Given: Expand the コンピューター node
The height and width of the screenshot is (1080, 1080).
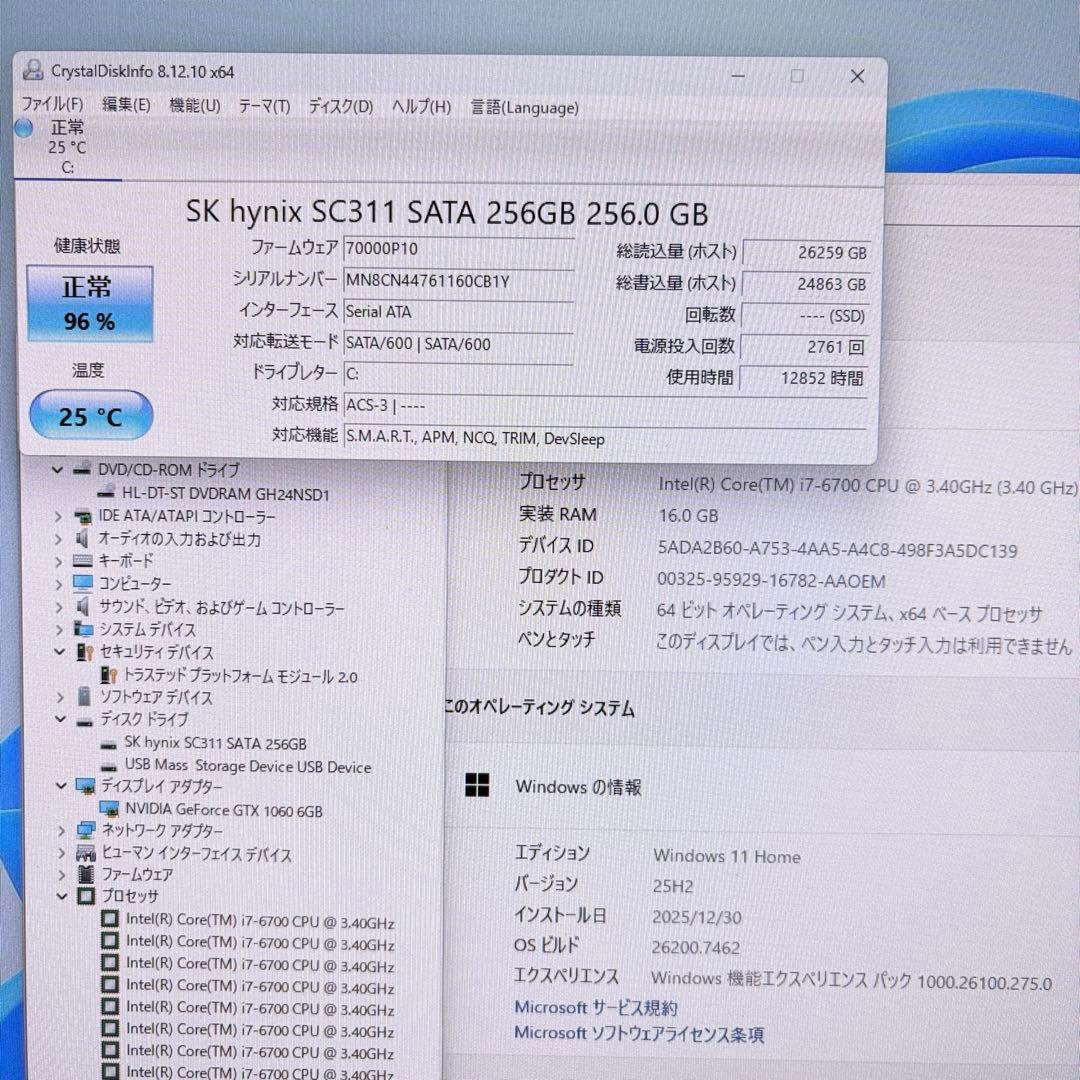Looking at the screenshot, I should pyautogui.click(x=59, y=584).
